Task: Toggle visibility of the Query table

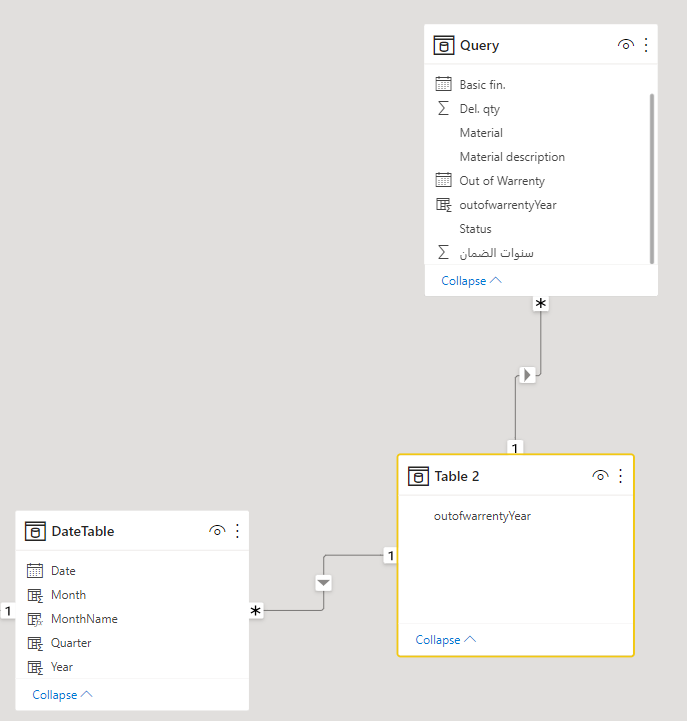Action: click(x=625, y=45)
